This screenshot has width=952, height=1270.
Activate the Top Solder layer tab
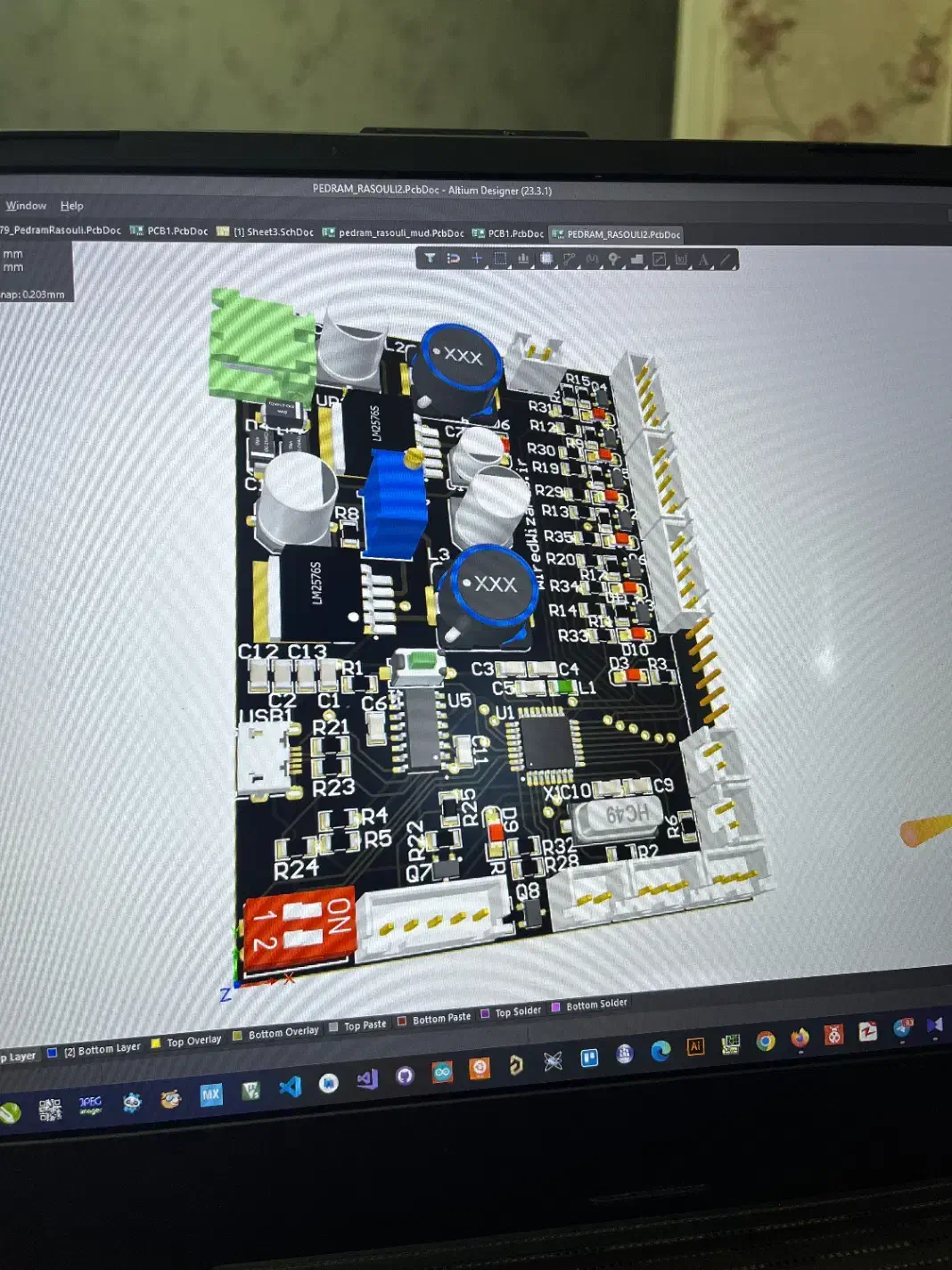pos(518,1012)
